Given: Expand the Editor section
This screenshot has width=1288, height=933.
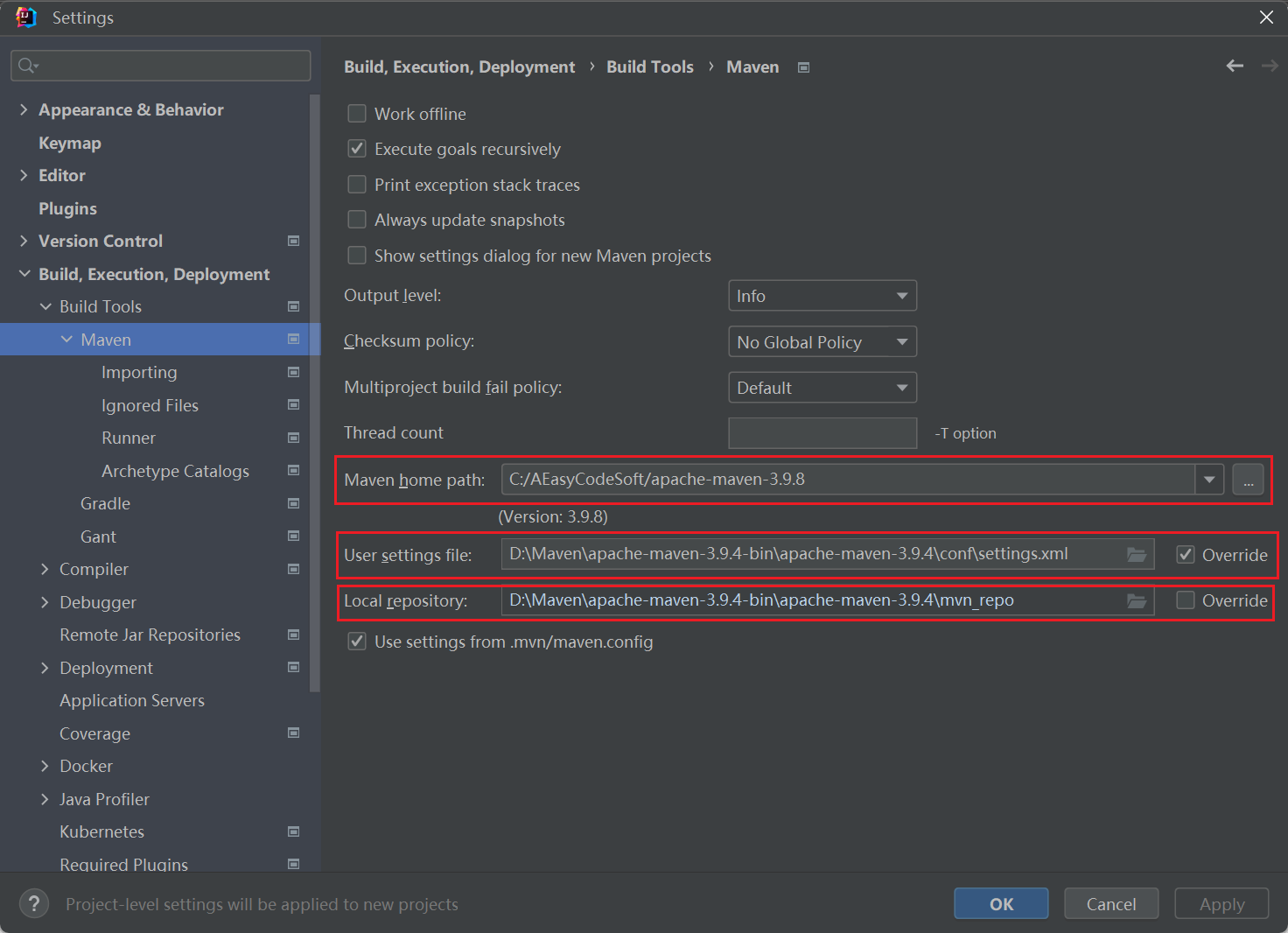Looking at the screenshot, I should point(24,175).
